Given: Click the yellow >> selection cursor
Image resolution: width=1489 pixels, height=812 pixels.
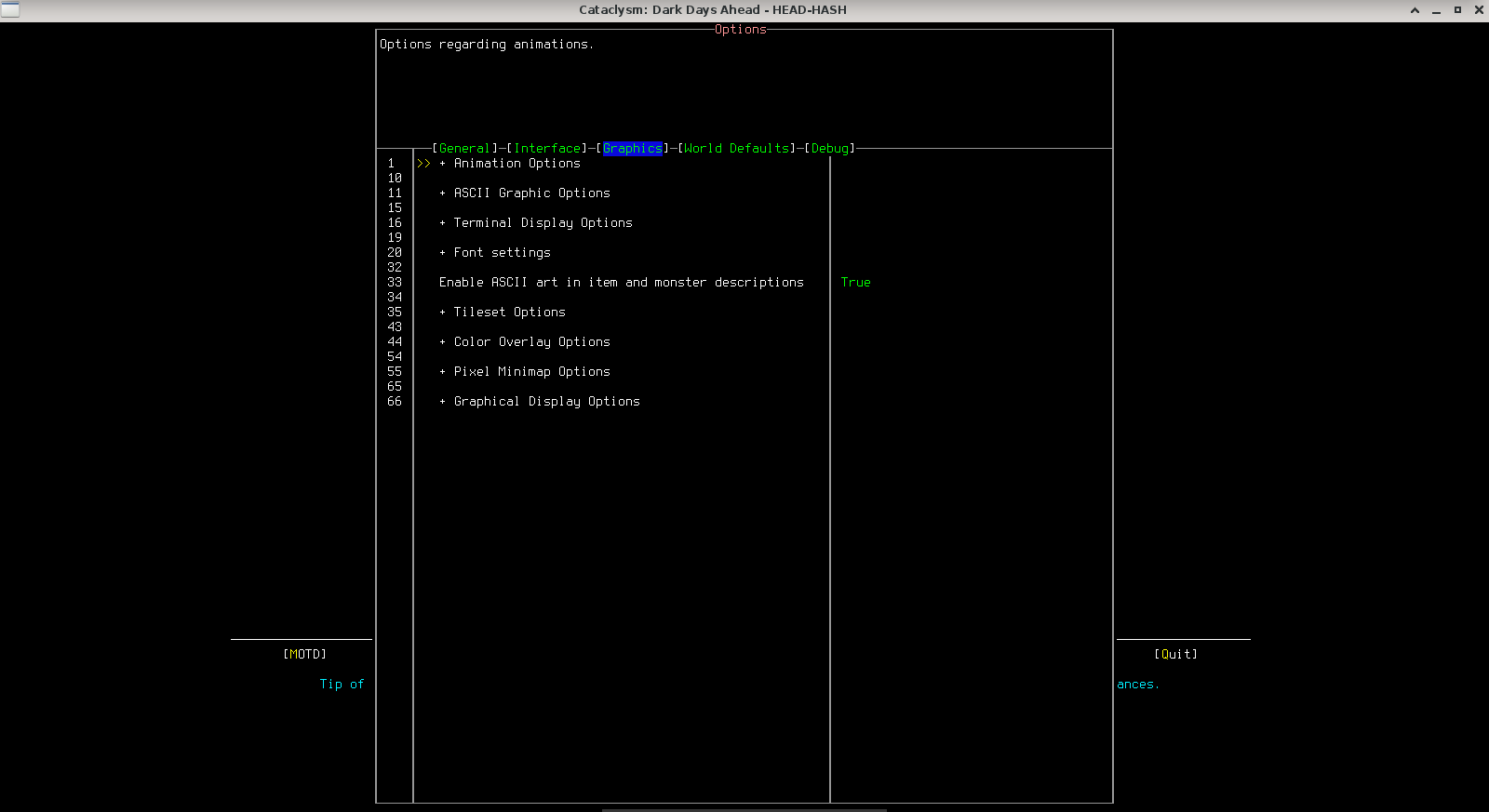Looking at the screenshot, I should [423, 164].
